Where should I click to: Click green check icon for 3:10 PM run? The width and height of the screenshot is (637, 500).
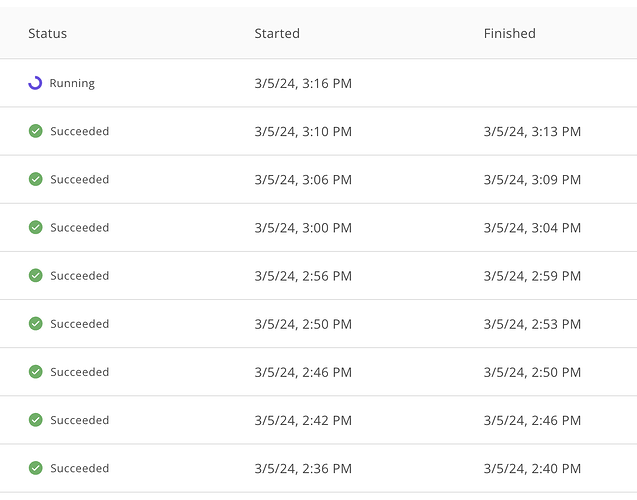[x=36, y=131]
